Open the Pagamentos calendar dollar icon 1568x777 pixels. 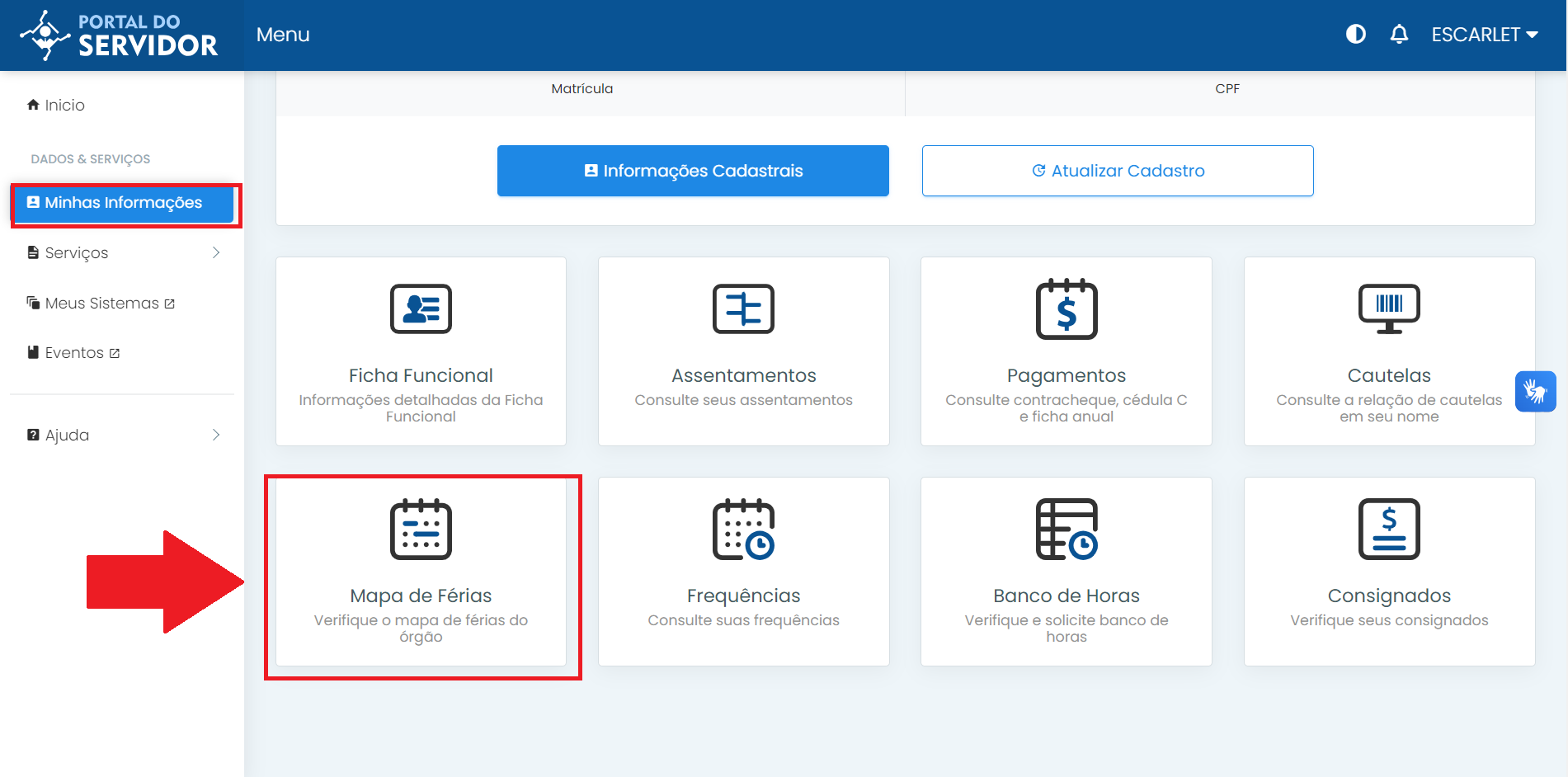pyautogui.click(x=1067, y=308)
